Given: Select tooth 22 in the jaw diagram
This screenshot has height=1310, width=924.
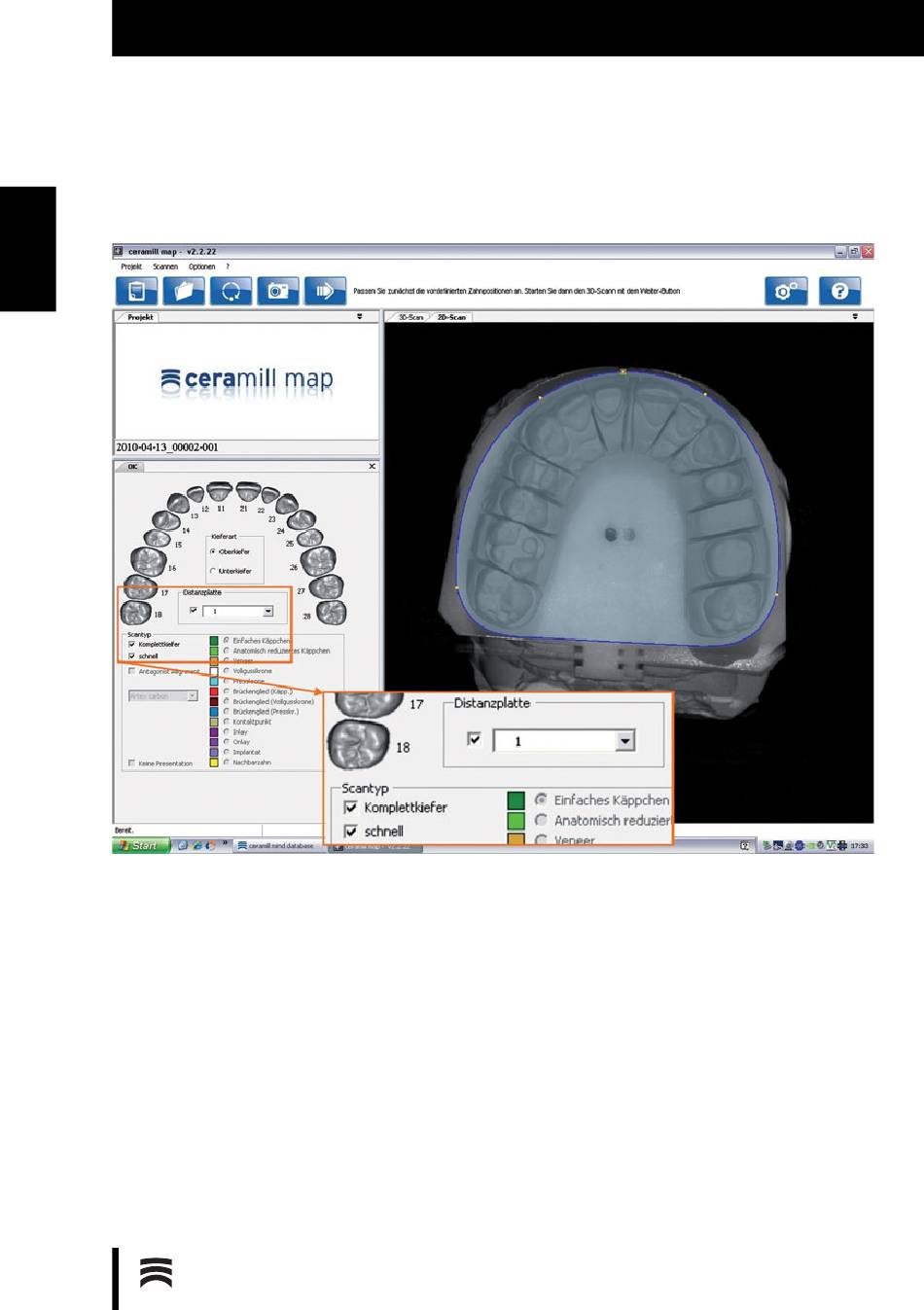Looking at the screenshot, I should pyautogui.click(x=270, y=496).
